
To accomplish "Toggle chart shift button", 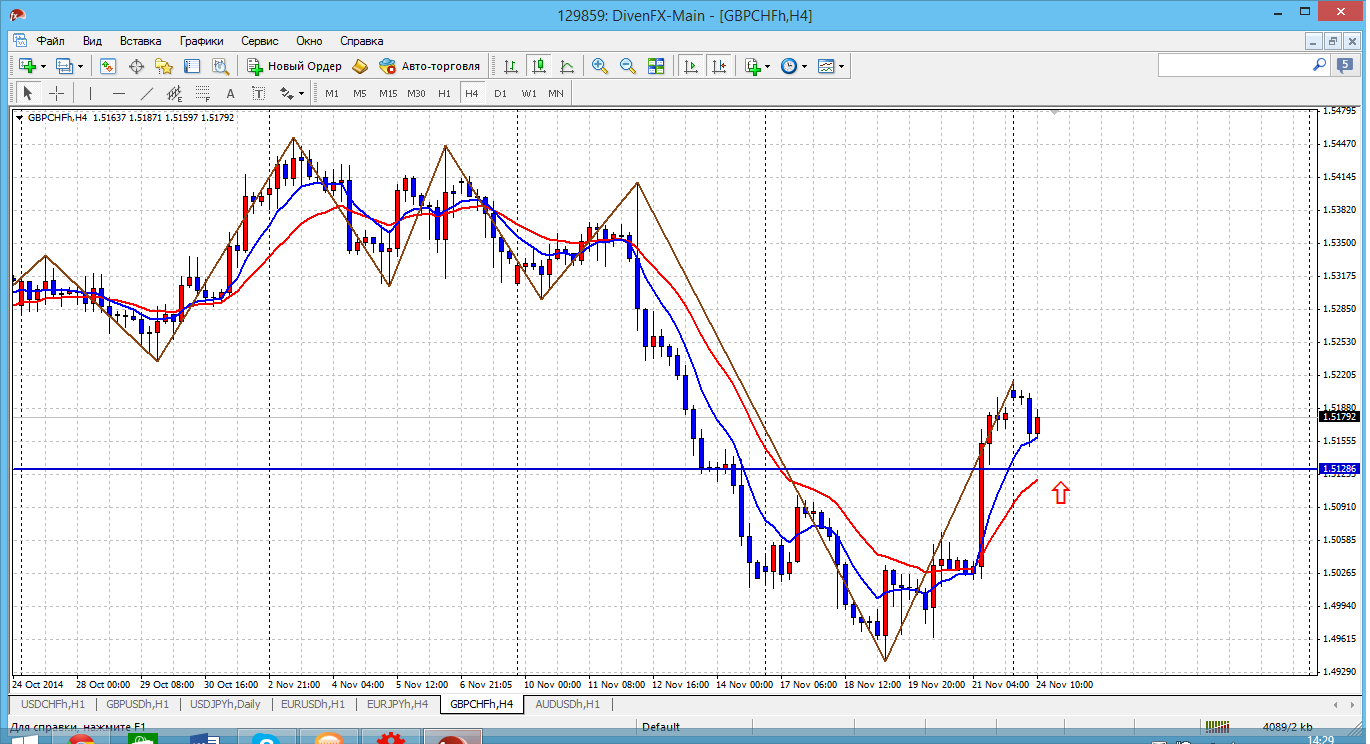I will point(718,66).
